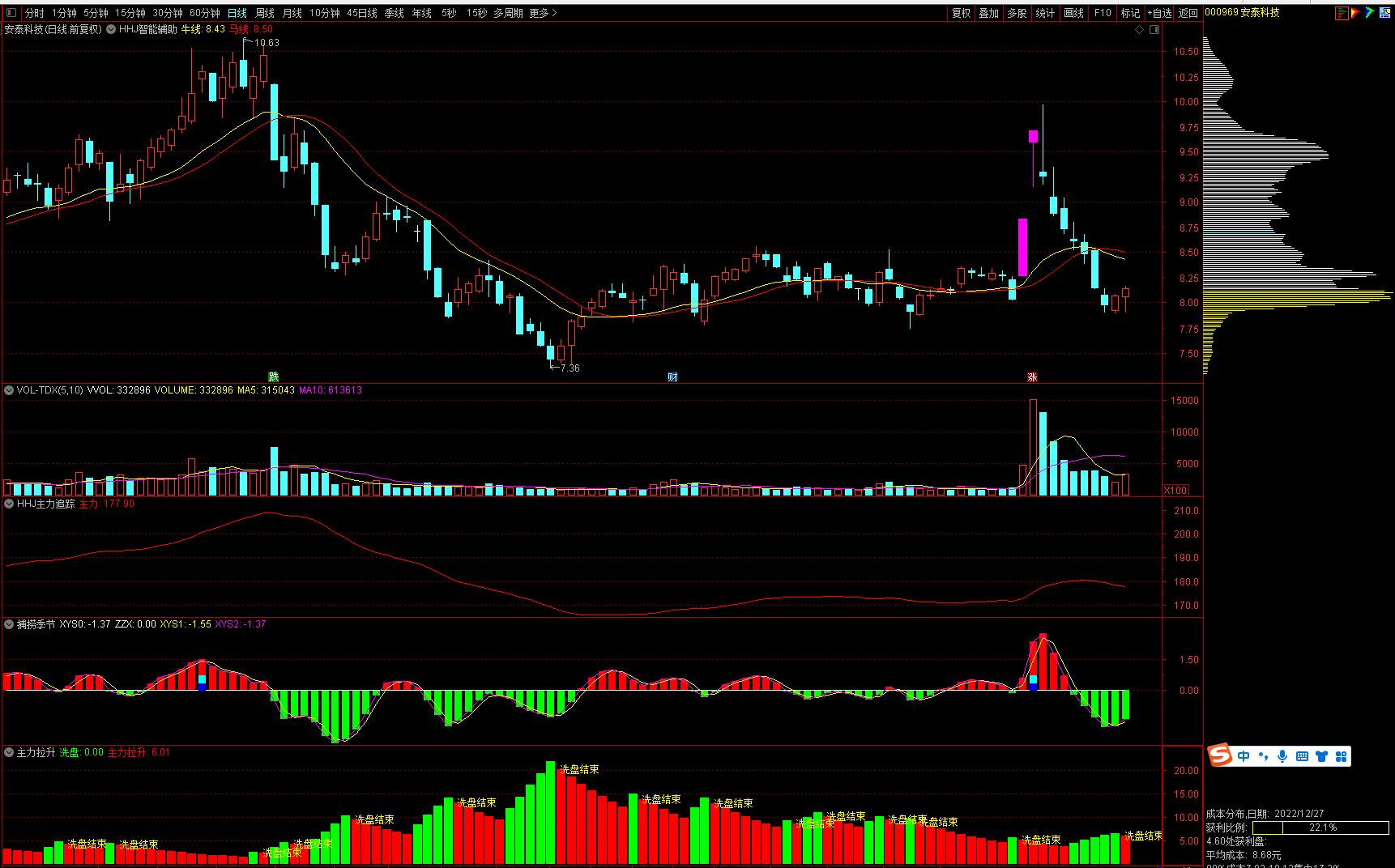The width and height of the screenshot is (1395, 868).
Task: Click the 画线 drawing button
Action: click(1074, 13)
